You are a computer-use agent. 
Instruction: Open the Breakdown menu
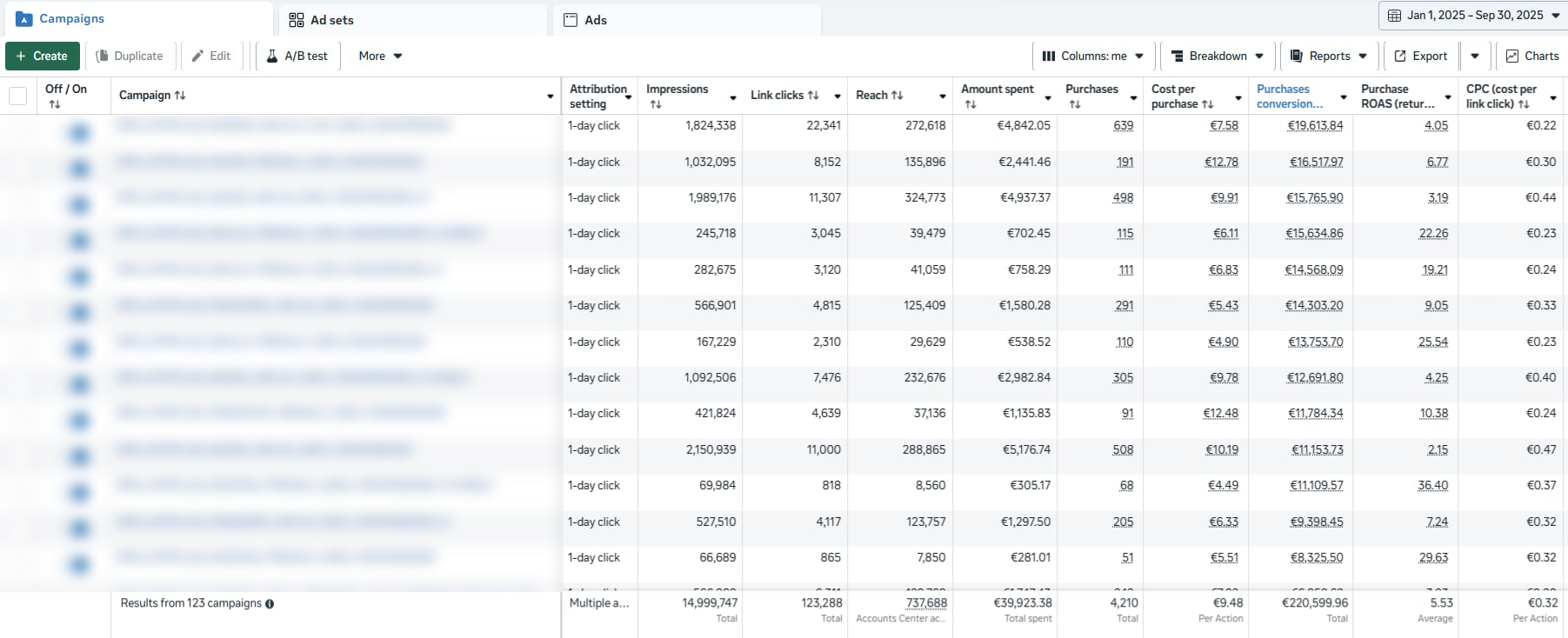coord(1218,56)
